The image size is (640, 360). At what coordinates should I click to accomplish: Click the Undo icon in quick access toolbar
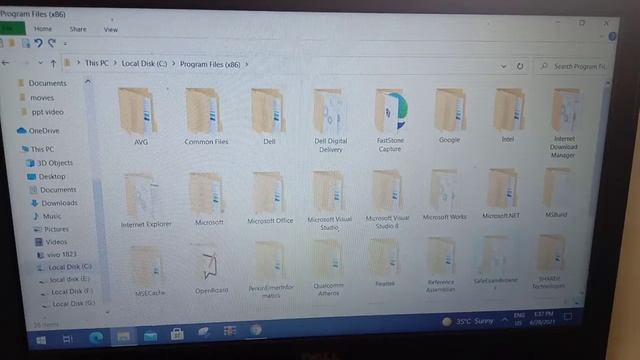pos(38,43)
